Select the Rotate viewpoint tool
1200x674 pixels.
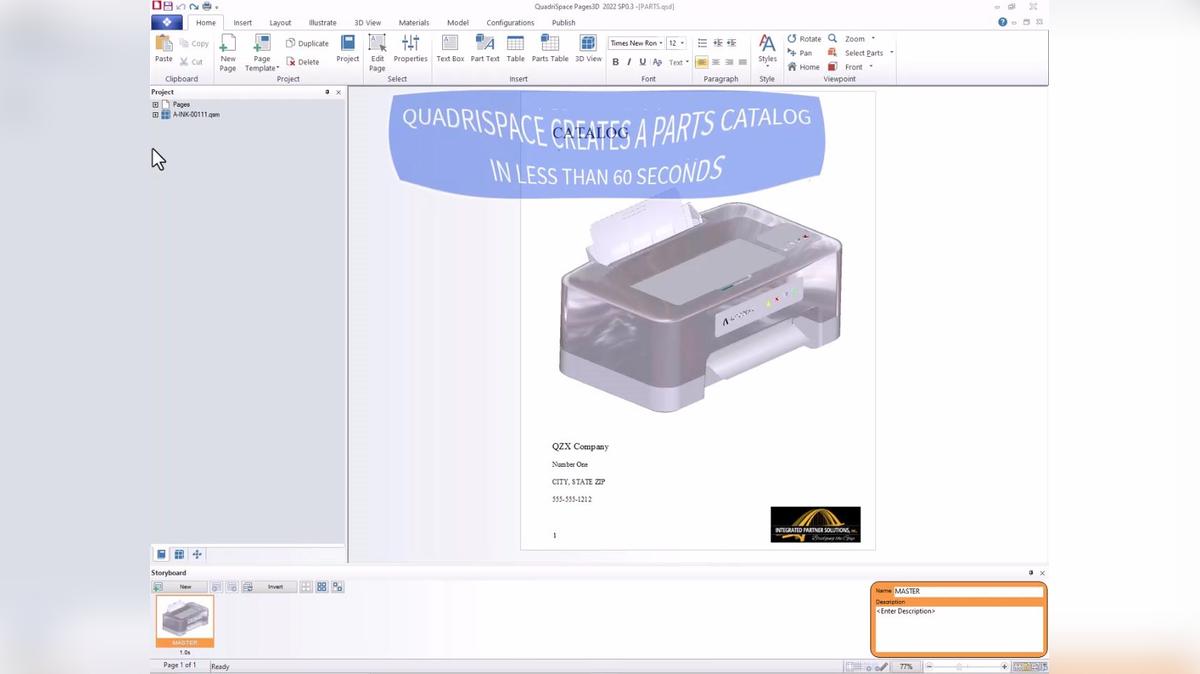coord(804,39)
